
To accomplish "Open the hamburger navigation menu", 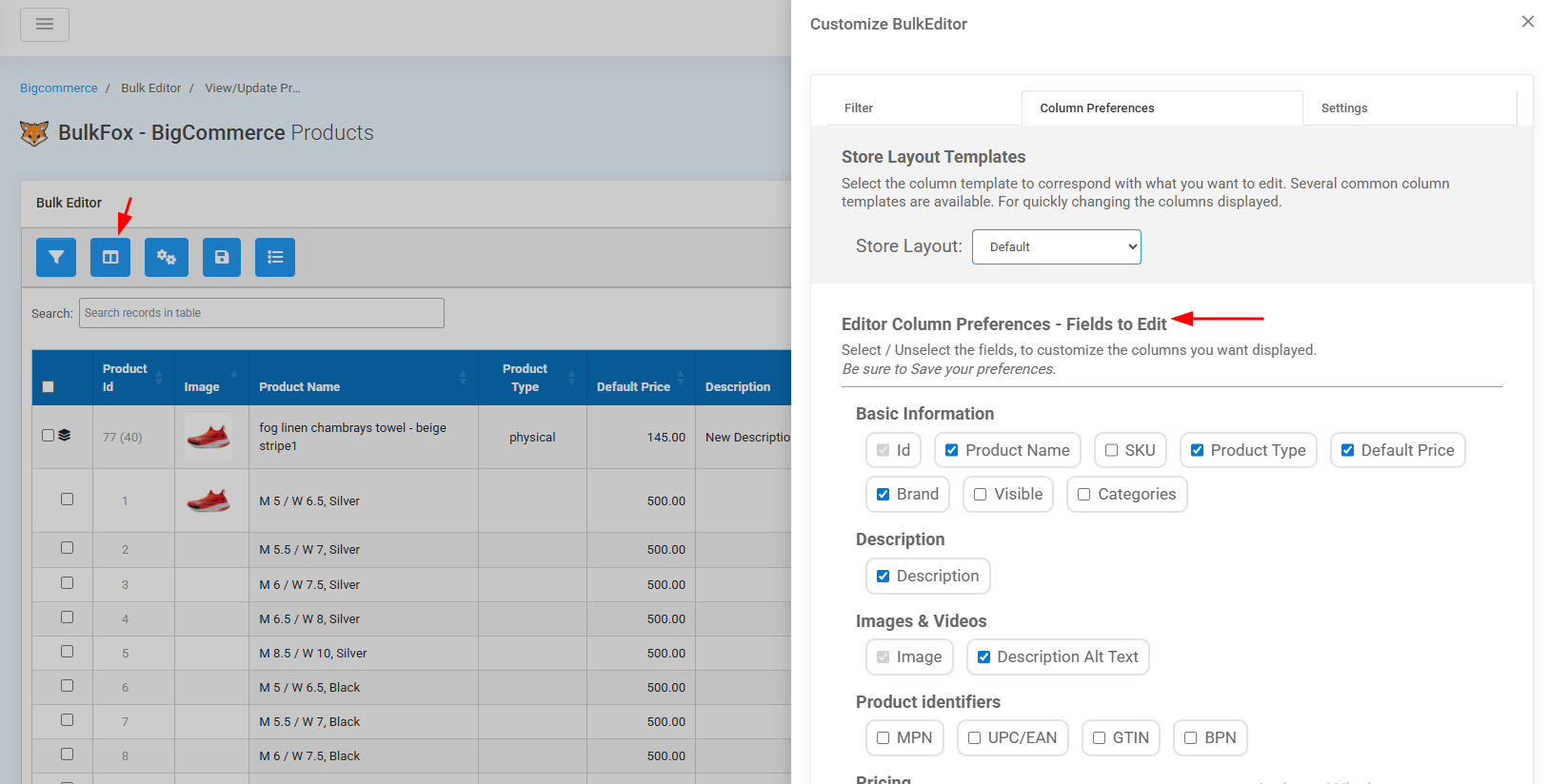I will (45, 25).
